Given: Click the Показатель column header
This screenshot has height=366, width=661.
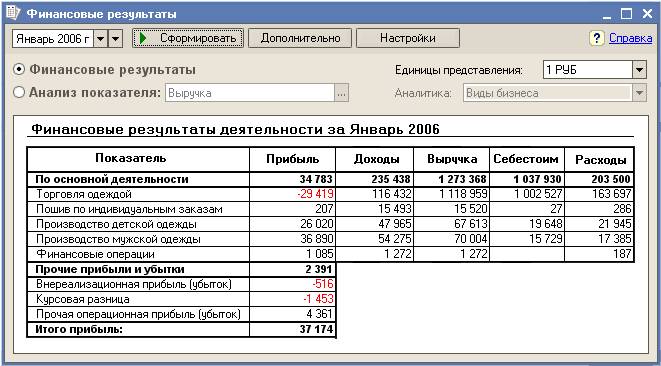Looking at the screenshot, I should click(x=138, y=159).
